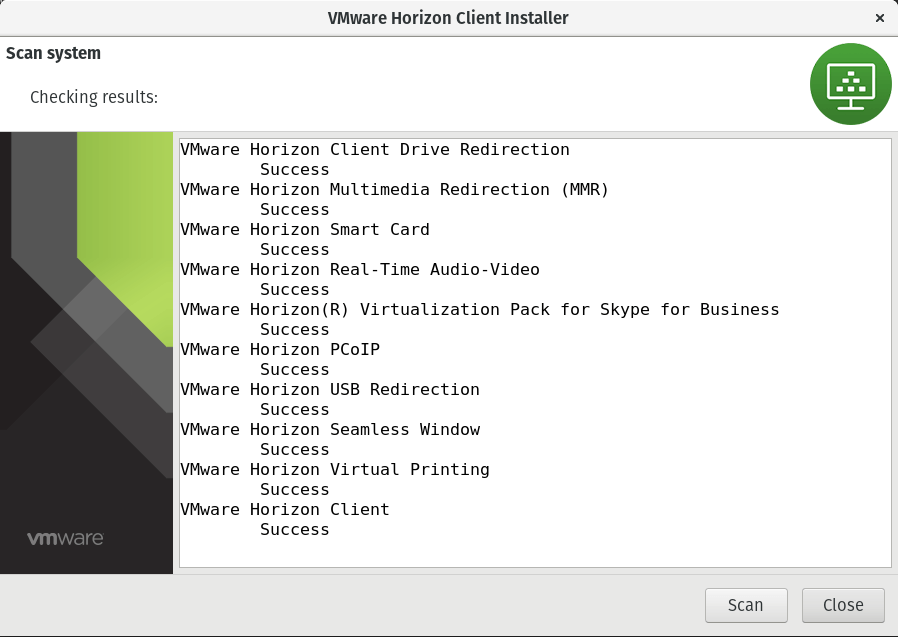The width and height of the screenshot is (898, 637).
Task: Close the installer window with X
Action: 880,18
